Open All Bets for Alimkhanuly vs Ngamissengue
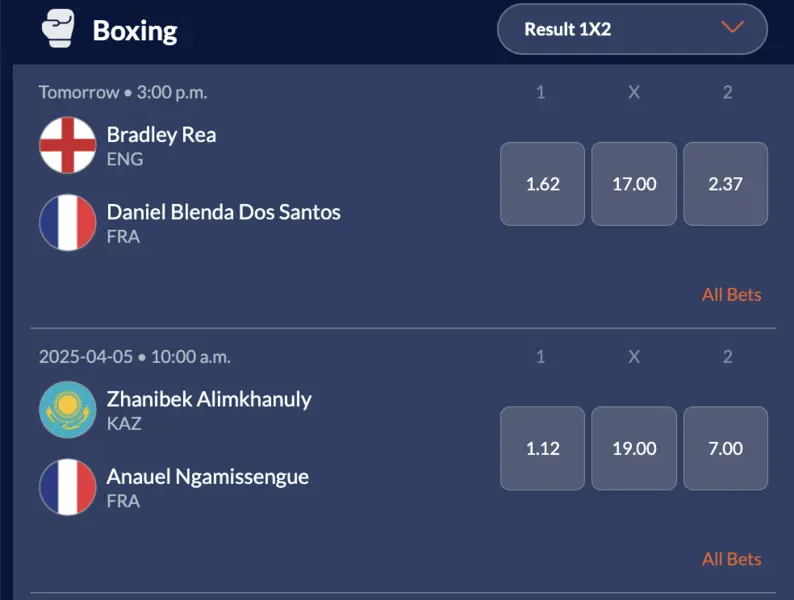 coord(731,559)
